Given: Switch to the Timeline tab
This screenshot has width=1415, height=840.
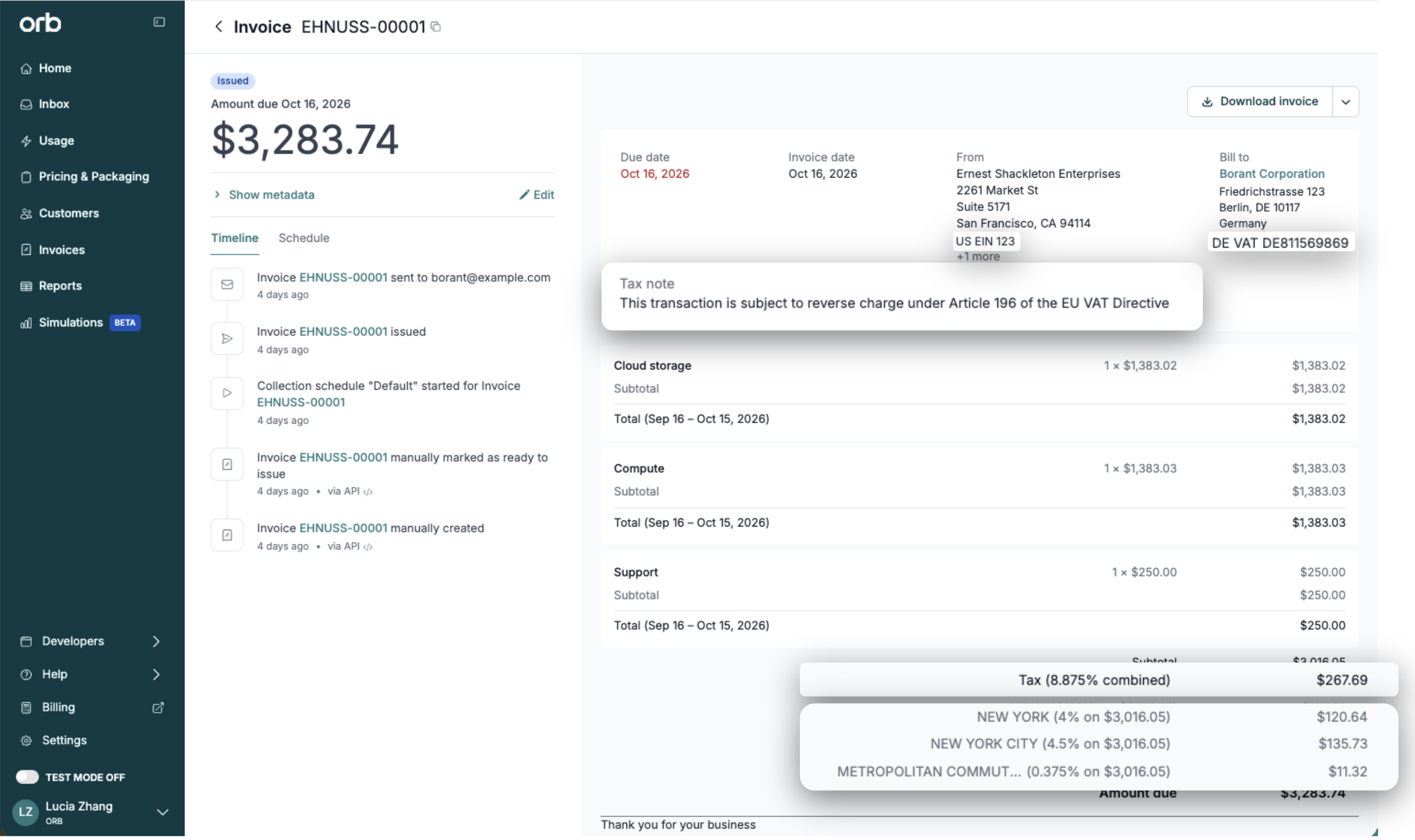Looking at the screenshot, I should 235,238.
